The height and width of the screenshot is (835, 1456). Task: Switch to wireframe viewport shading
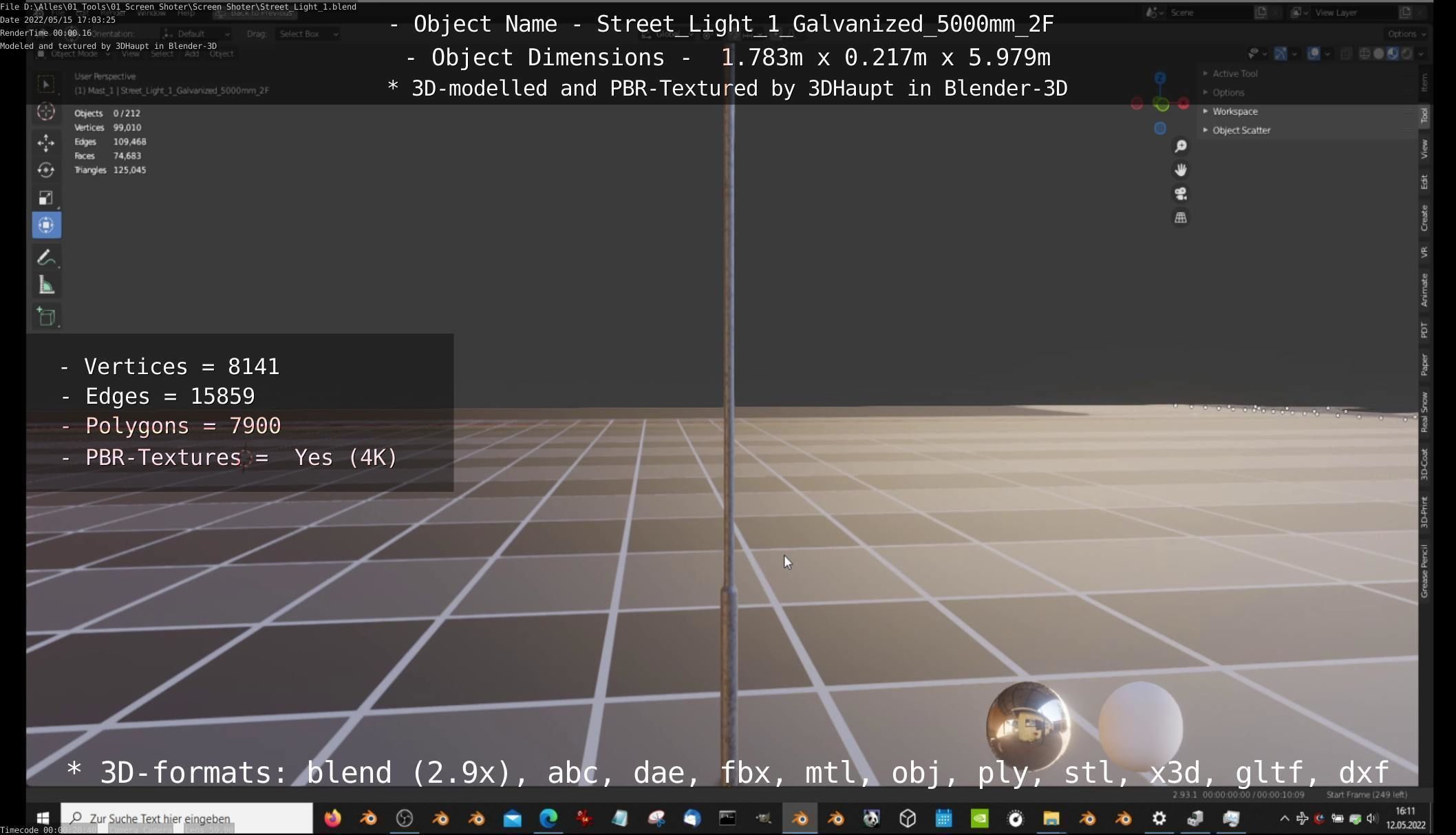point(1364,54)
